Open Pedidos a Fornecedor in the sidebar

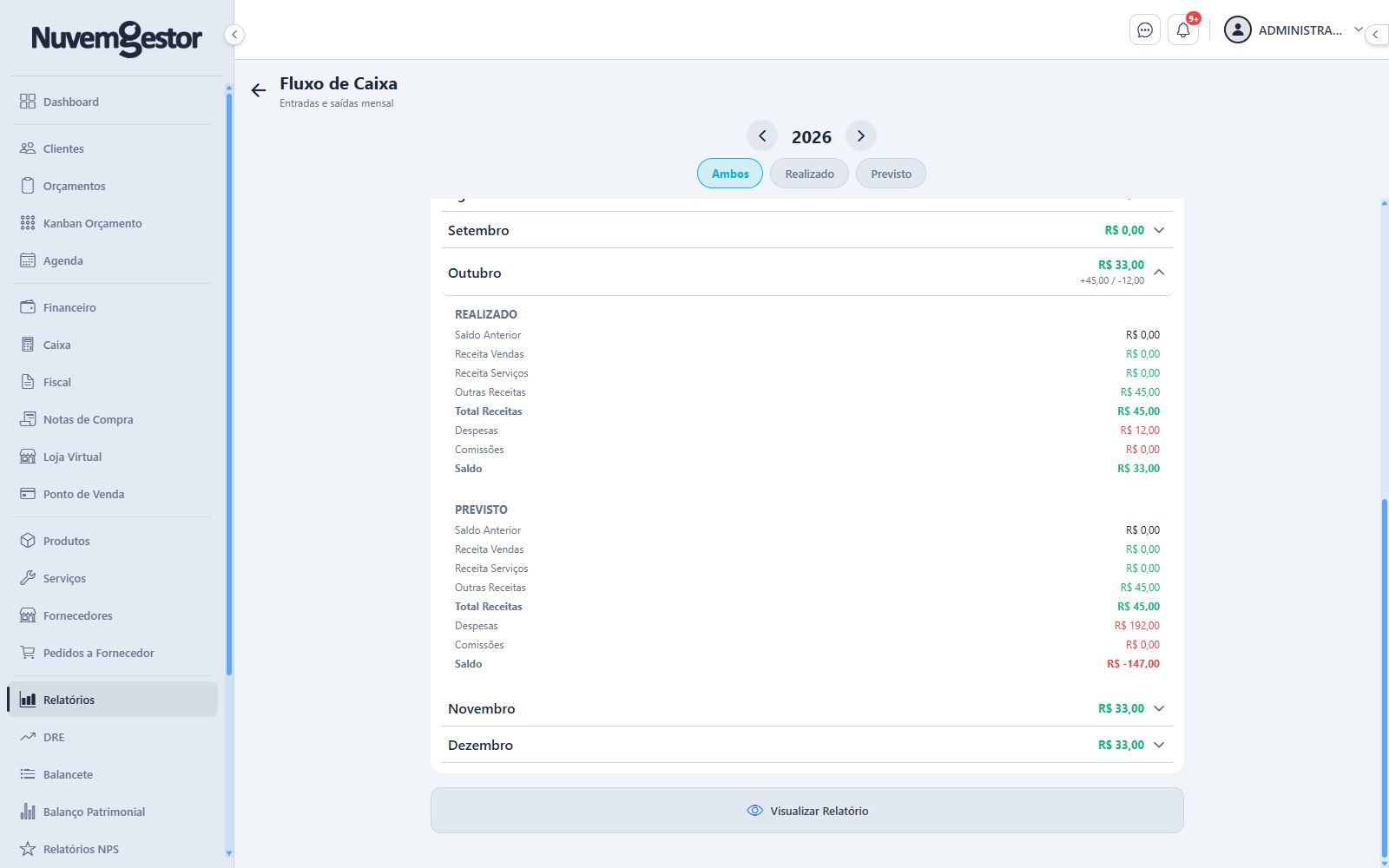113,653
